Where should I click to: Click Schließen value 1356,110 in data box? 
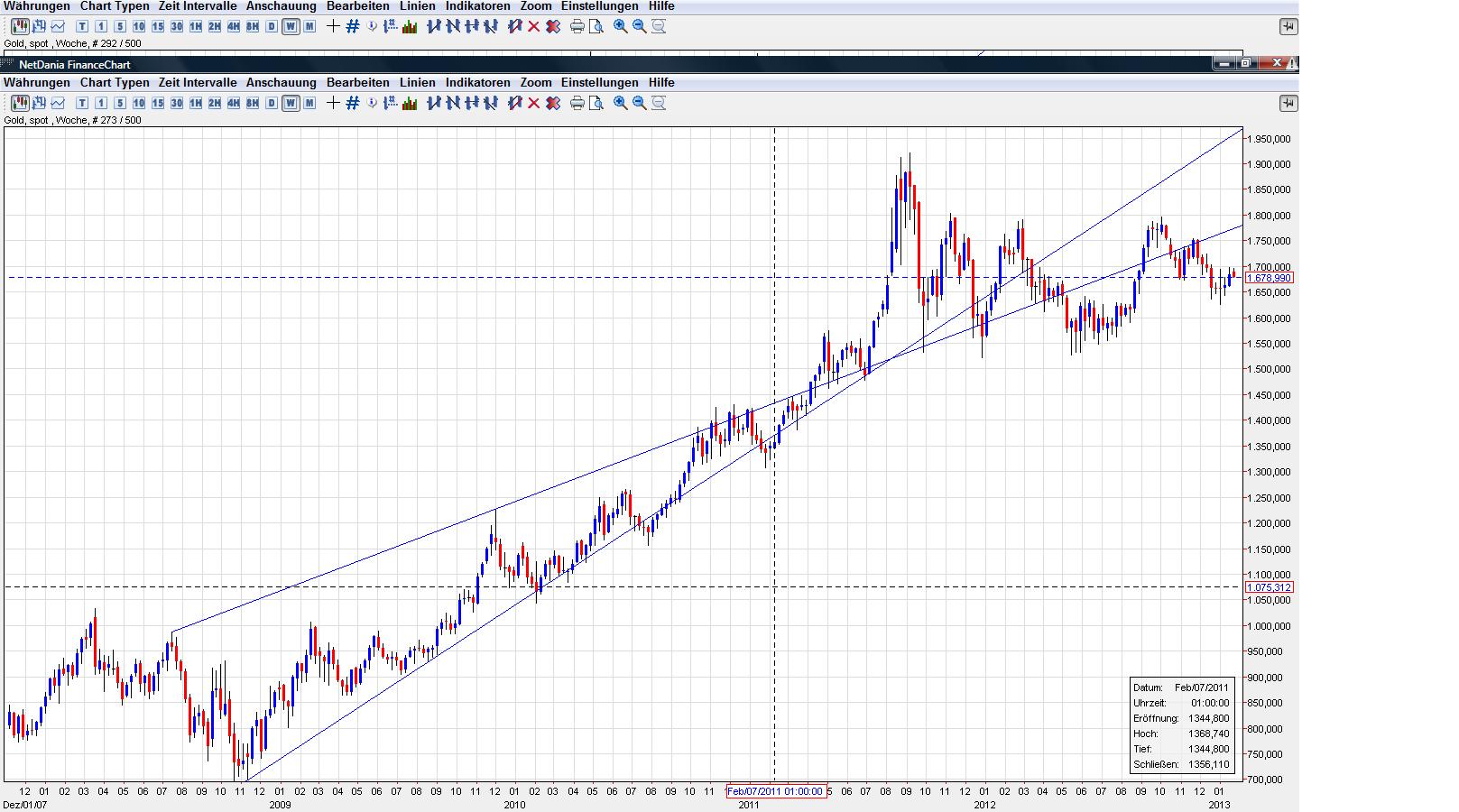(x=1209, y=764)
